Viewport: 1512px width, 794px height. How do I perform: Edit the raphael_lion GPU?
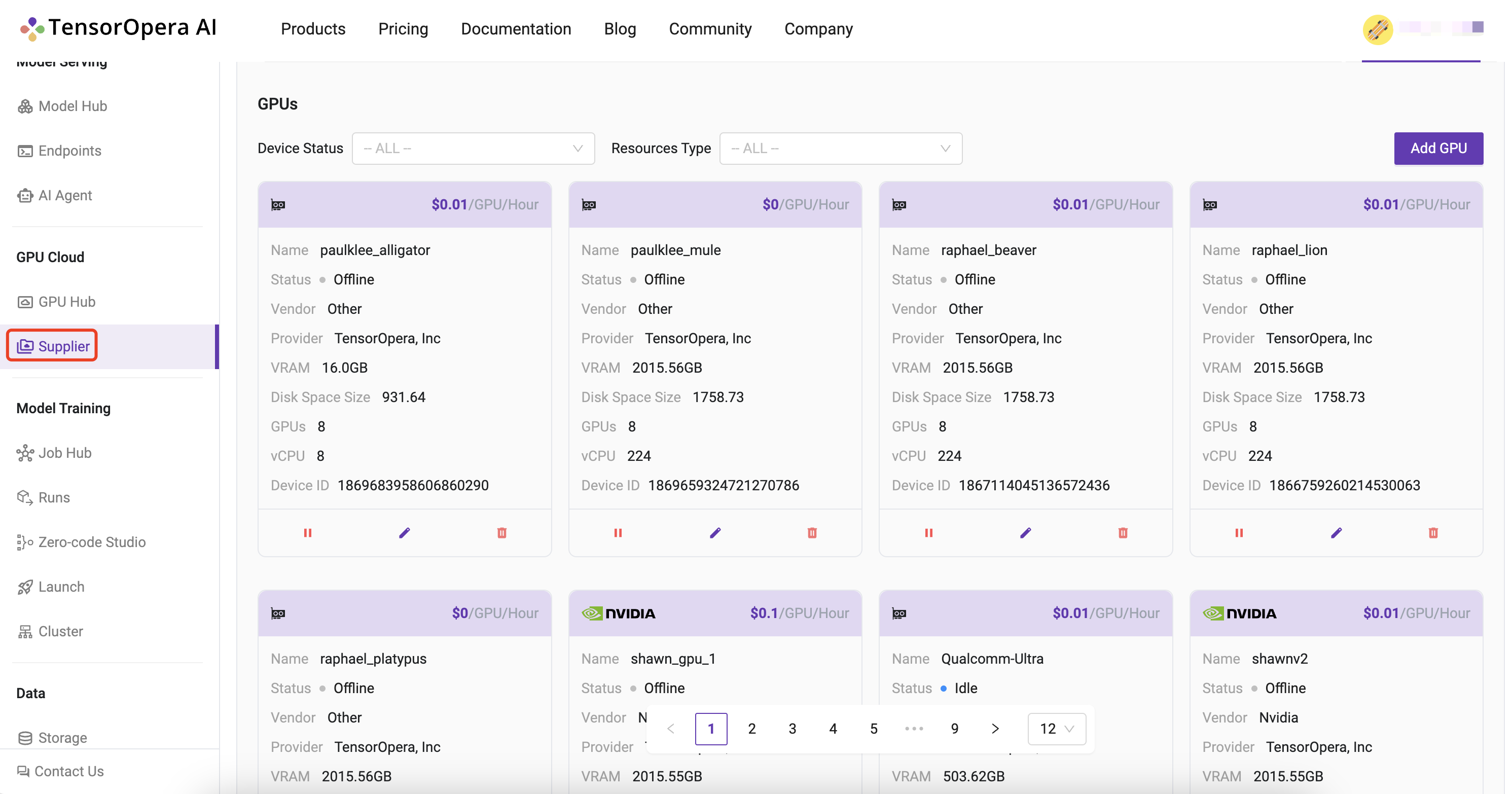[1336, 533]
